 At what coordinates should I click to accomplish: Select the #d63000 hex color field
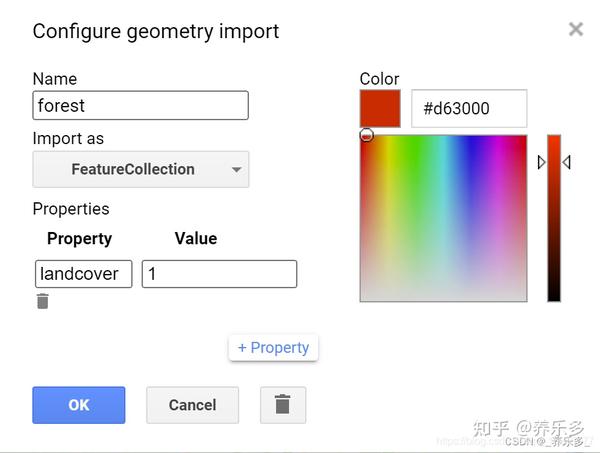coord(469,108)
